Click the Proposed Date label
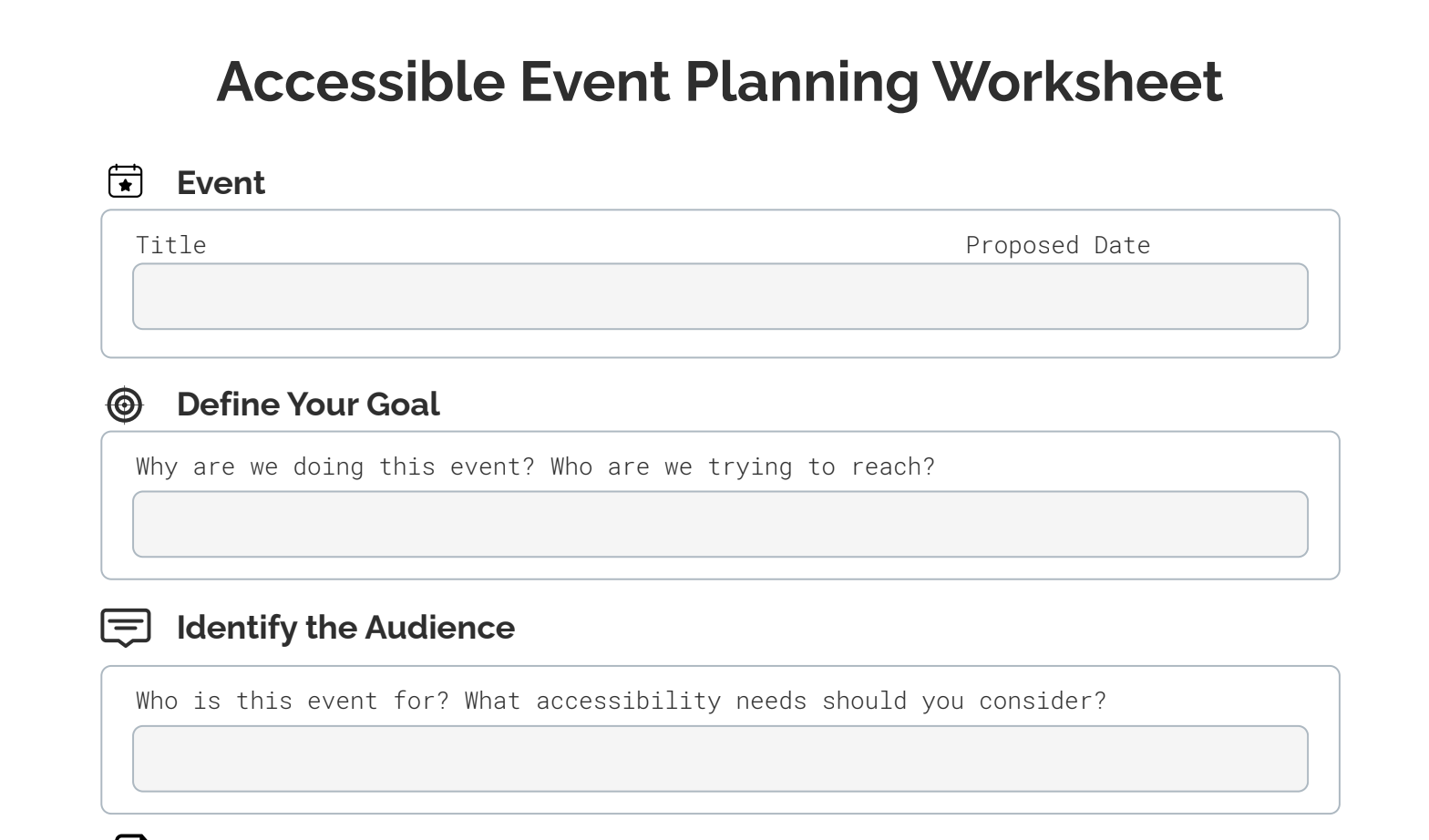The image size is (1429, 840). click(1058, 245)
